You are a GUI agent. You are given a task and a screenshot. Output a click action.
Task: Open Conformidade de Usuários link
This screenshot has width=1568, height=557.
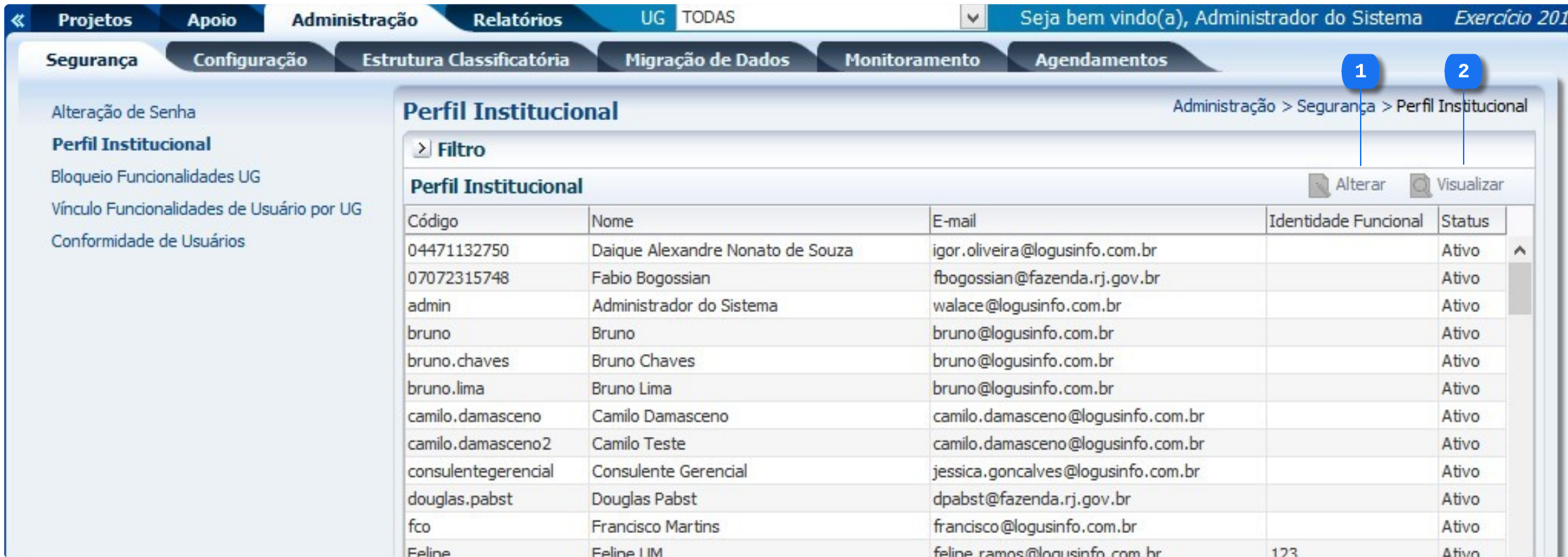click(x=148, y=241)
